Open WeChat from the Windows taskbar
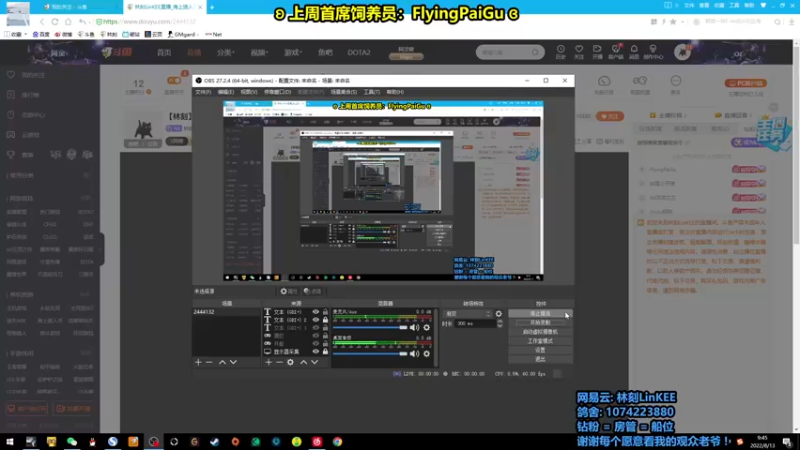 pyautogui.click(x=72, y=442)
